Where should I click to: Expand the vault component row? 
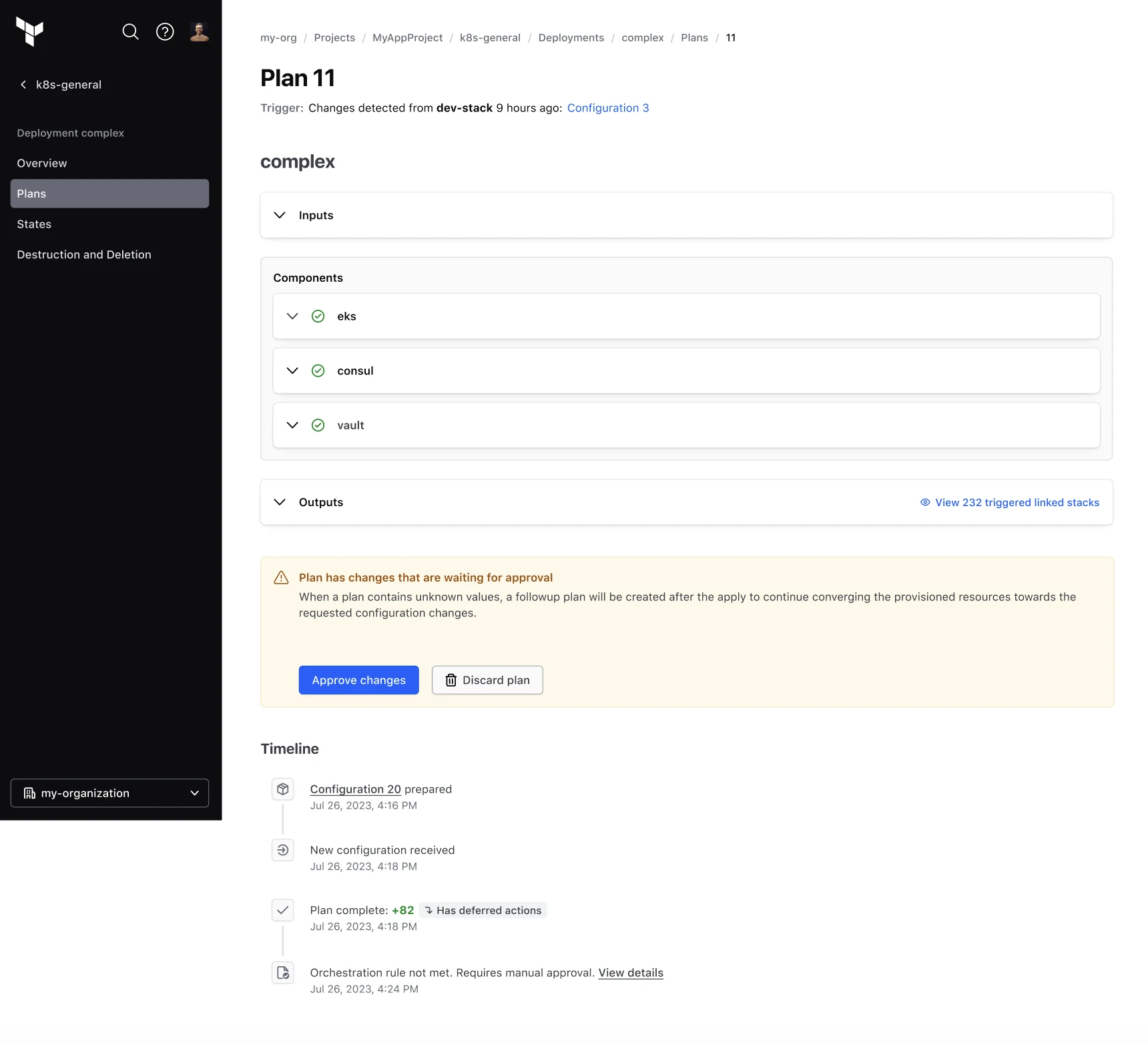pos(686,425)
